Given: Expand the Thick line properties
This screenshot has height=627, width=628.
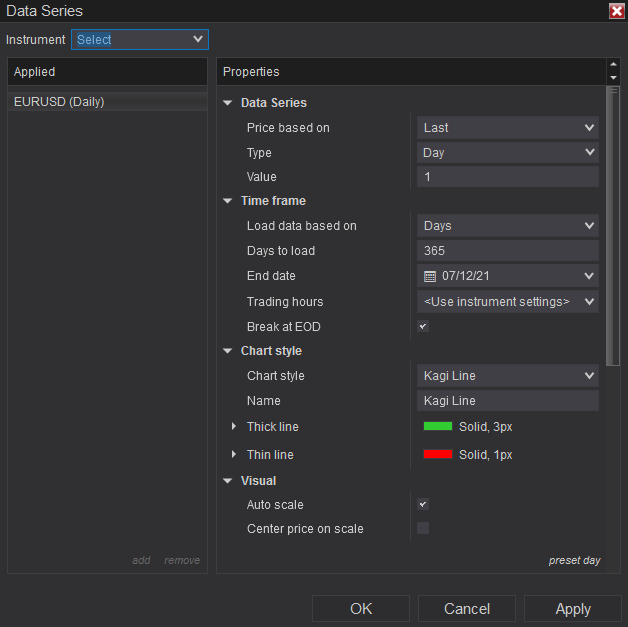Looking at the screenshot, I should pyautogui.click(x=233, y=427).
